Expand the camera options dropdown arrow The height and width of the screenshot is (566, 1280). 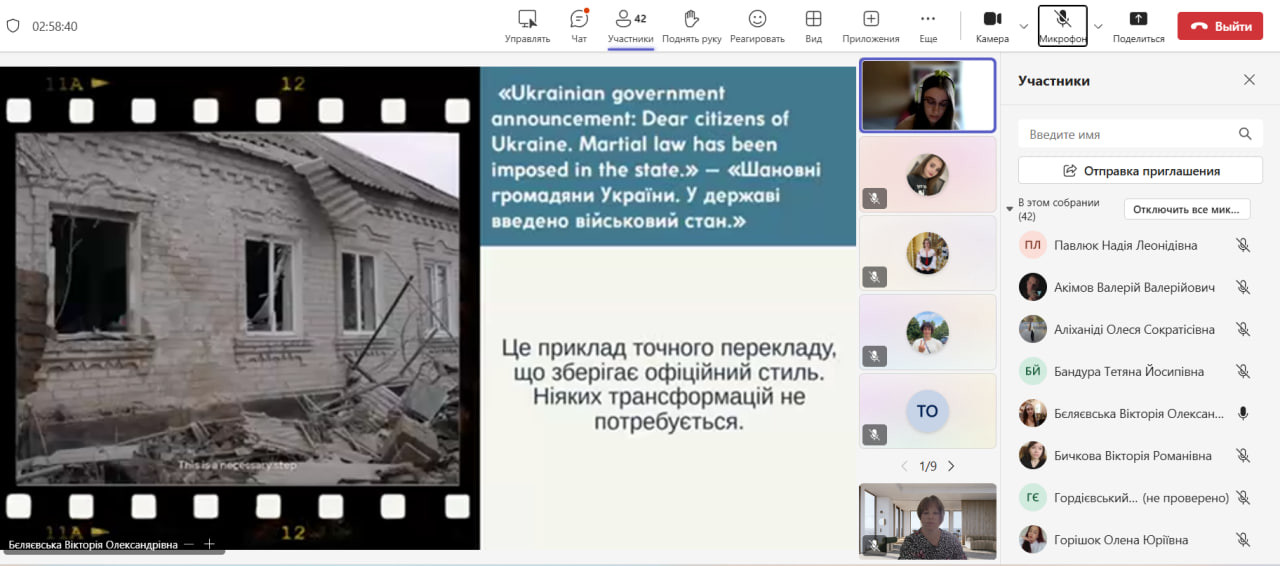(1023, 26)
